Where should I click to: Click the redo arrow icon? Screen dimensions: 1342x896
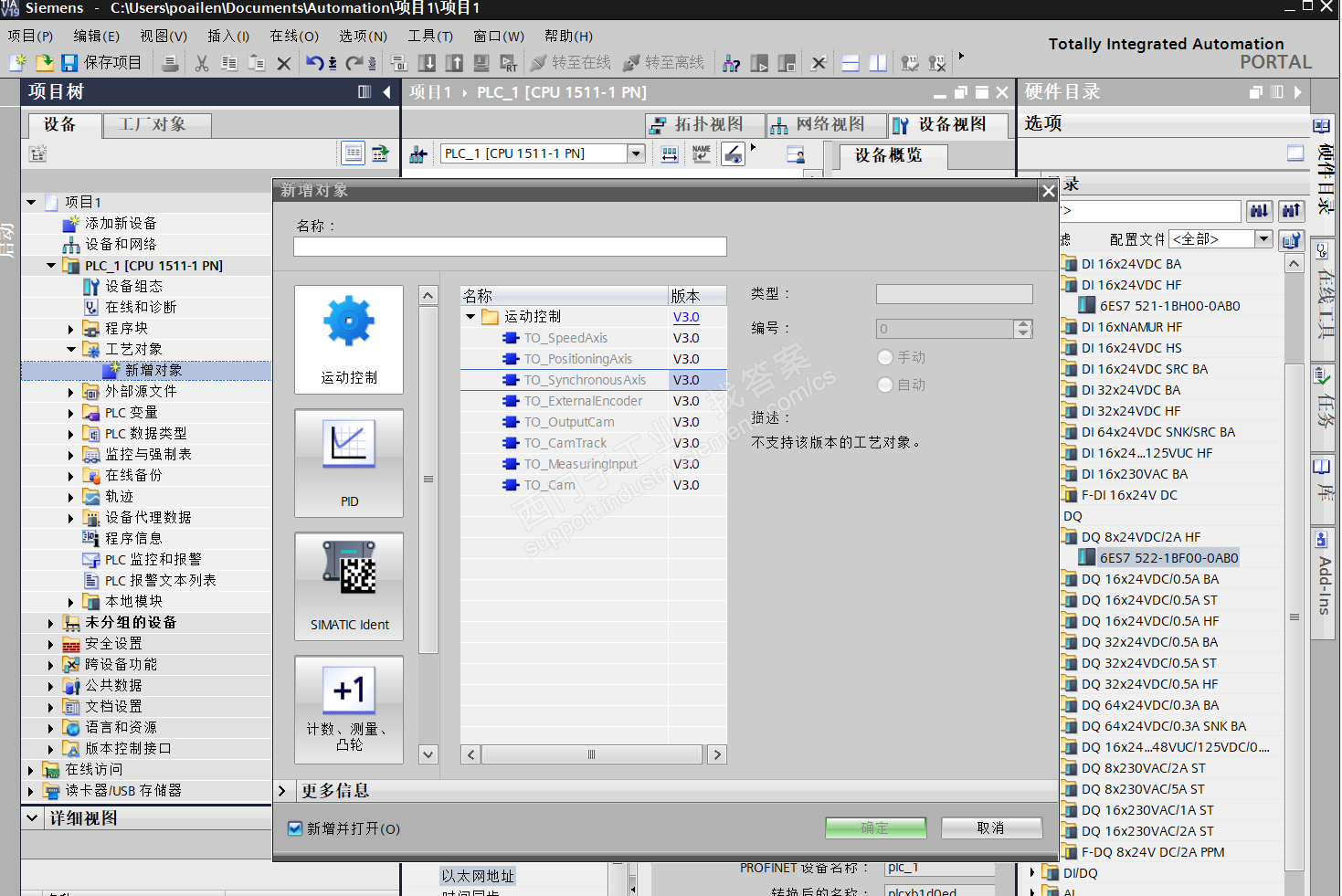354,63
